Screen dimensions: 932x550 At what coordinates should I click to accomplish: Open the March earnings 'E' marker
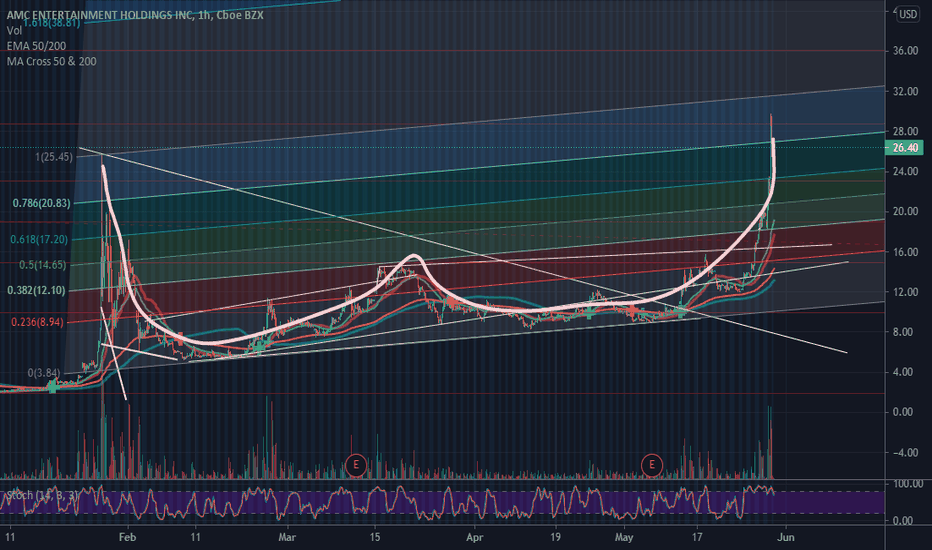356,464
